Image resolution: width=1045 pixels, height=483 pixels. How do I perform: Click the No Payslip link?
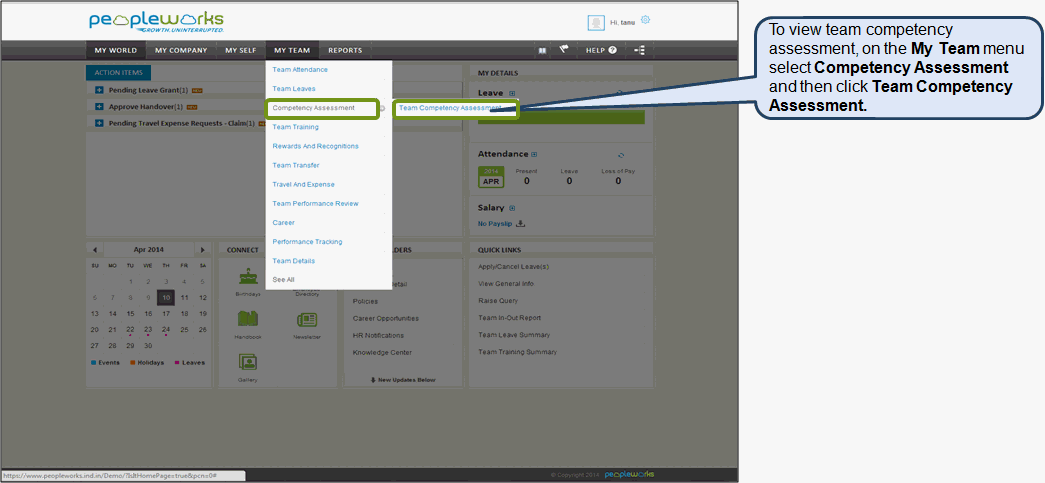(495, 224)
